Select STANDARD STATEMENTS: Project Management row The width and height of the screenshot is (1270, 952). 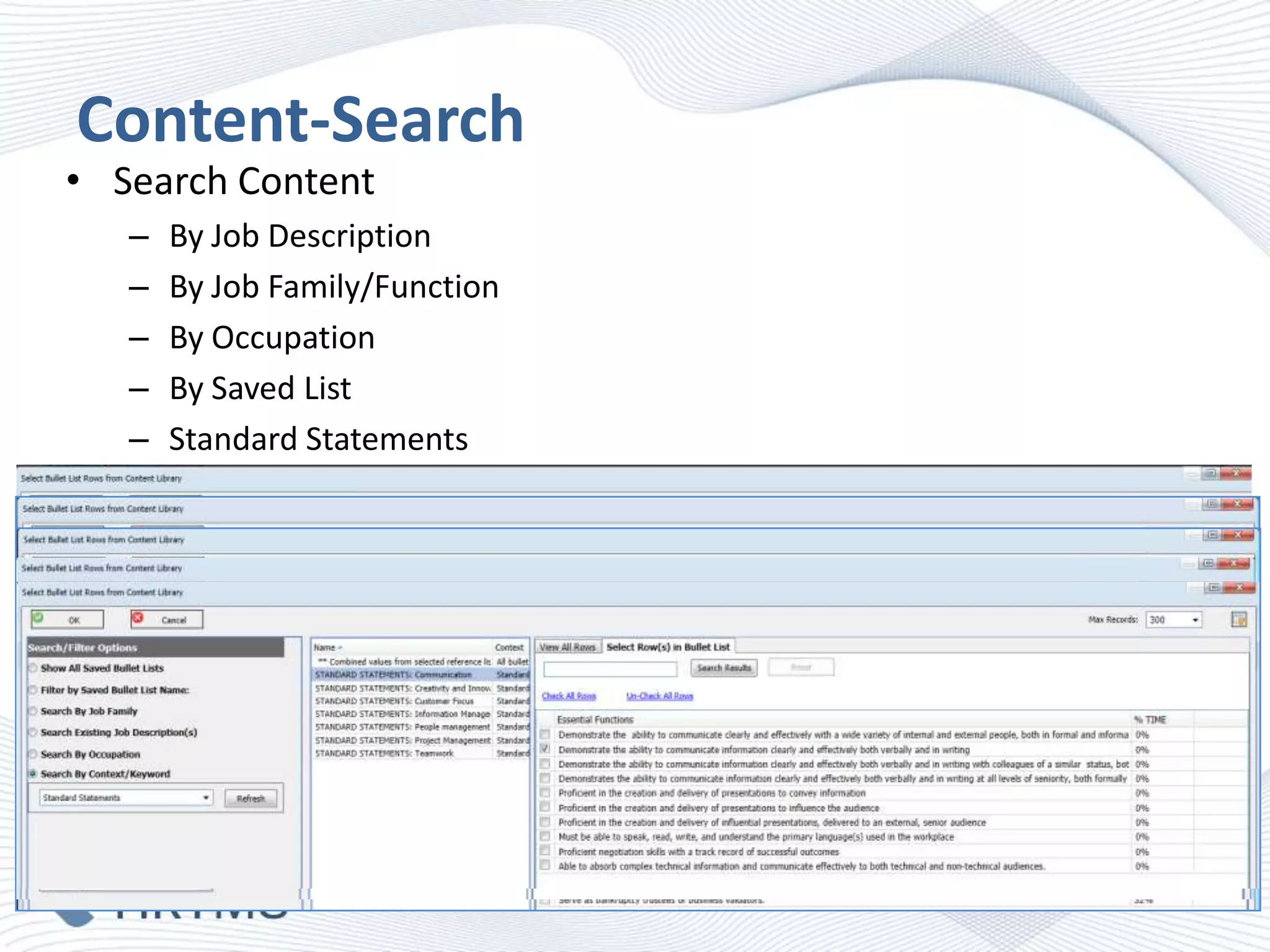(420, 740)
